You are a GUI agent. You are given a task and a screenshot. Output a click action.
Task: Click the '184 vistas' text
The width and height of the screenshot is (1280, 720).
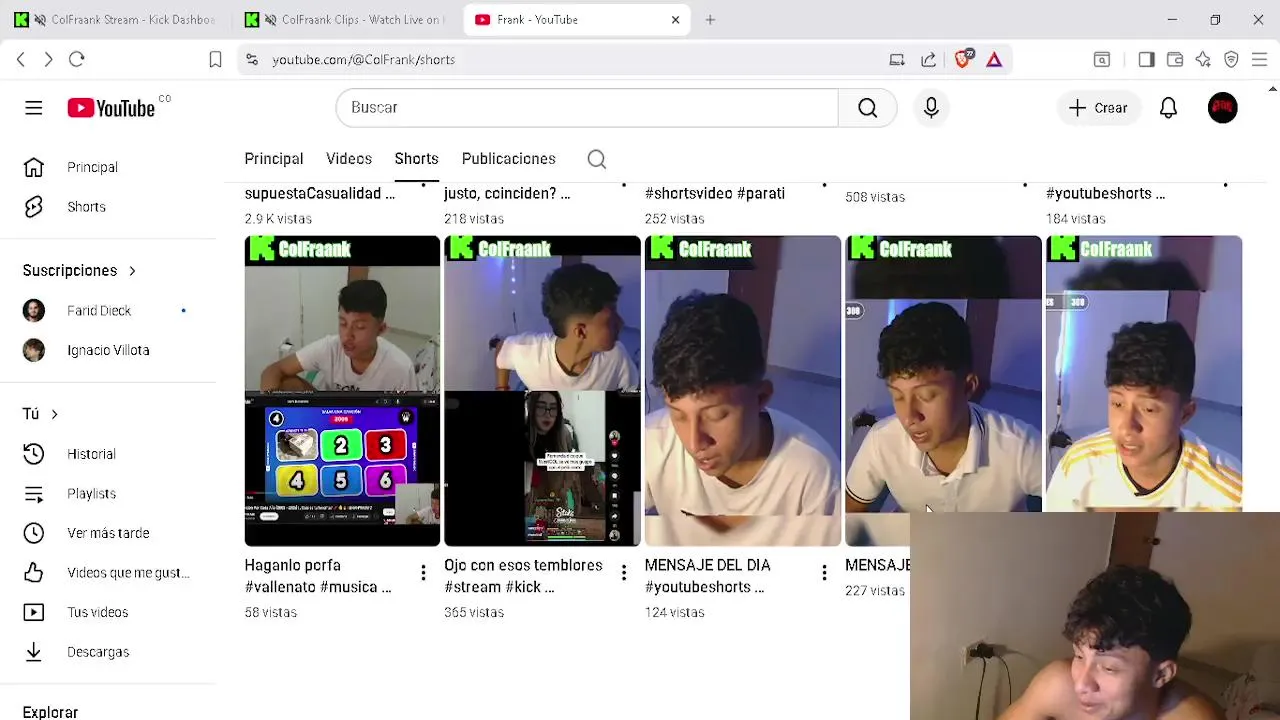pos(1076,218)
